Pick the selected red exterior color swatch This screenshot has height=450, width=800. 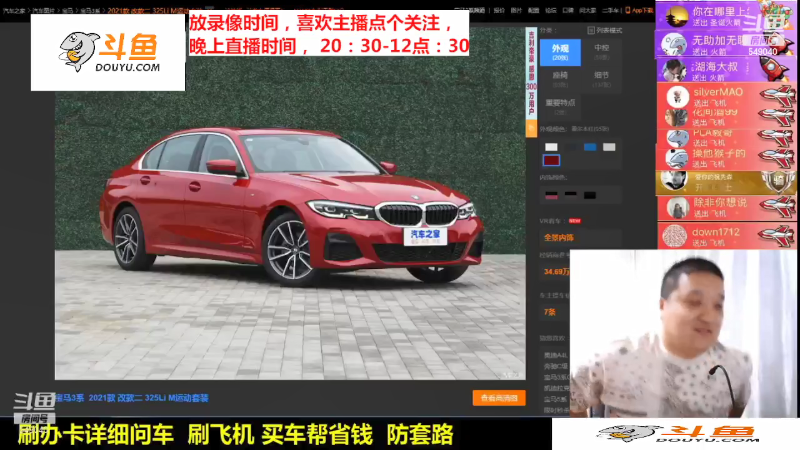(551, 160)
